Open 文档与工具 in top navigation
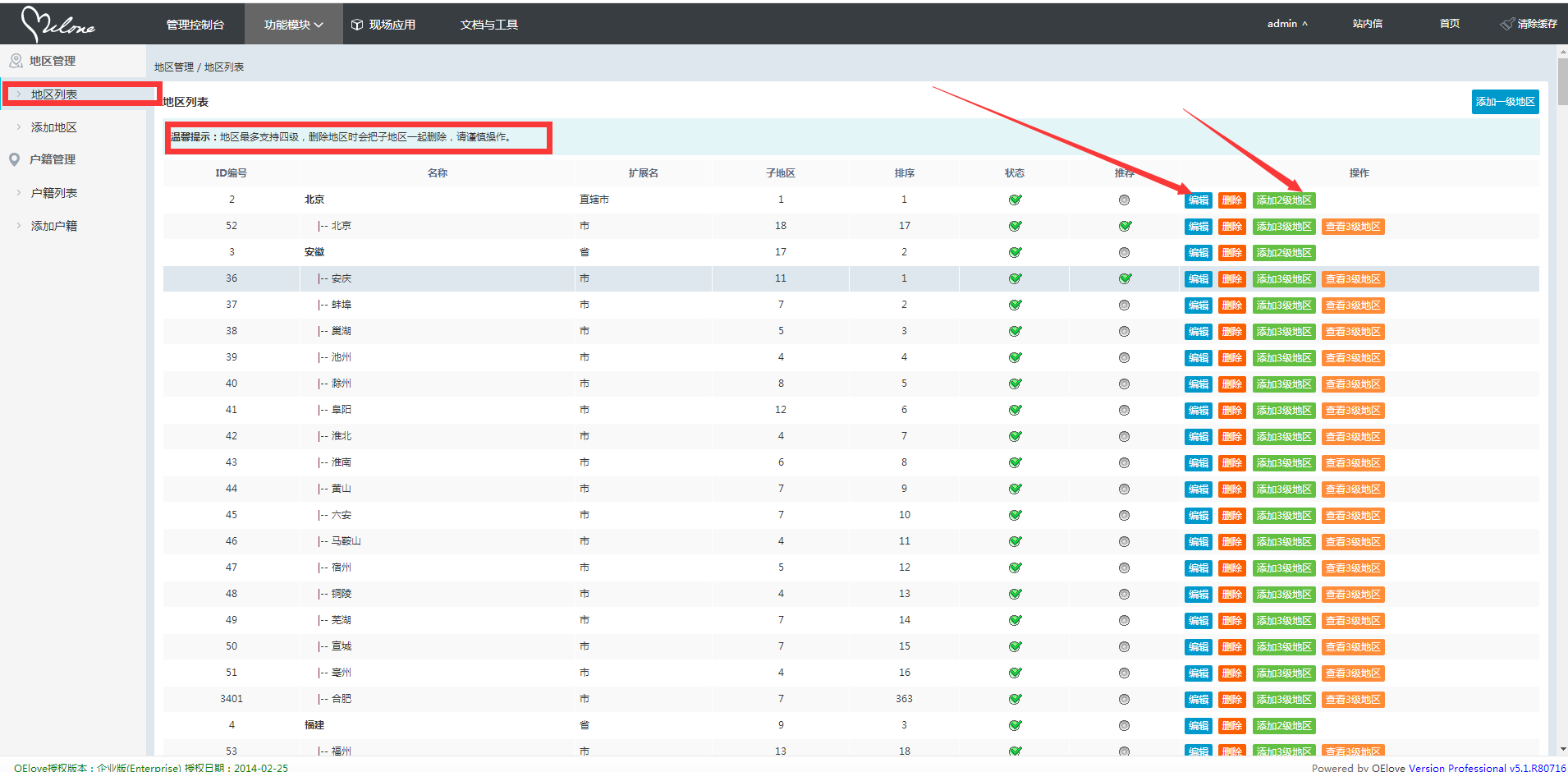The height and width of the screenshot is (772, 1568). click(489, 25)
